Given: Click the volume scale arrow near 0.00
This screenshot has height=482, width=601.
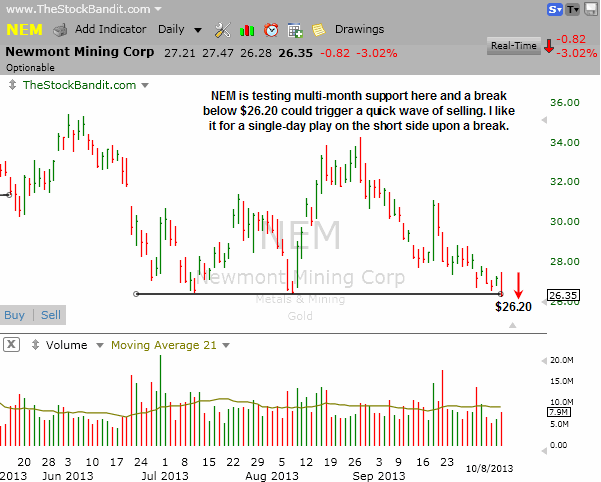Looking at the screenshot, I should pyautogui.click(x=544, y=451).
